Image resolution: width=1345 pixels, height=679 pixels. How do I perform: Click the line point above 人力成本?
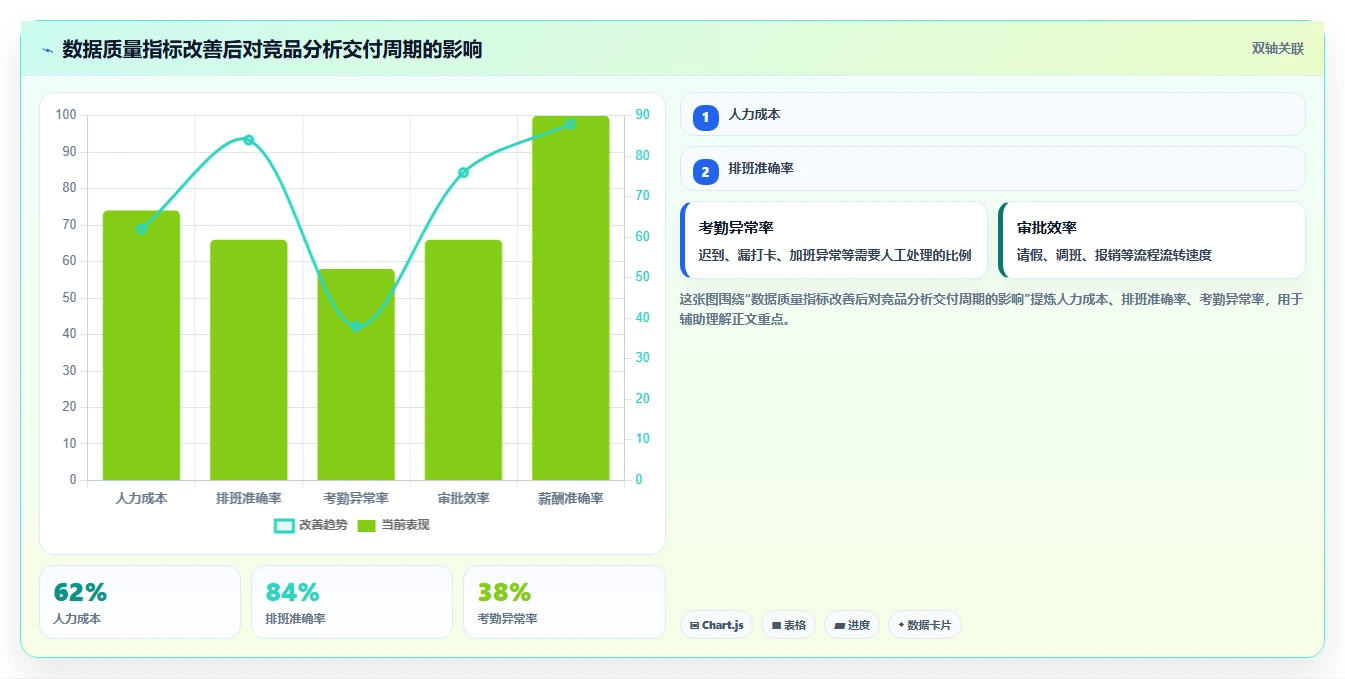[x=141, y=229]
